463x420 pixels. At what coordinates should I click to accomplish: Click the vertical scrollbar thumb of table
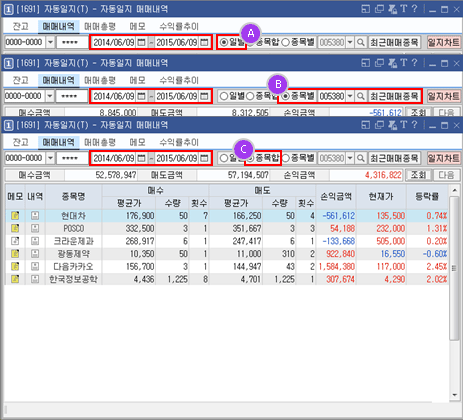(454, 268)
